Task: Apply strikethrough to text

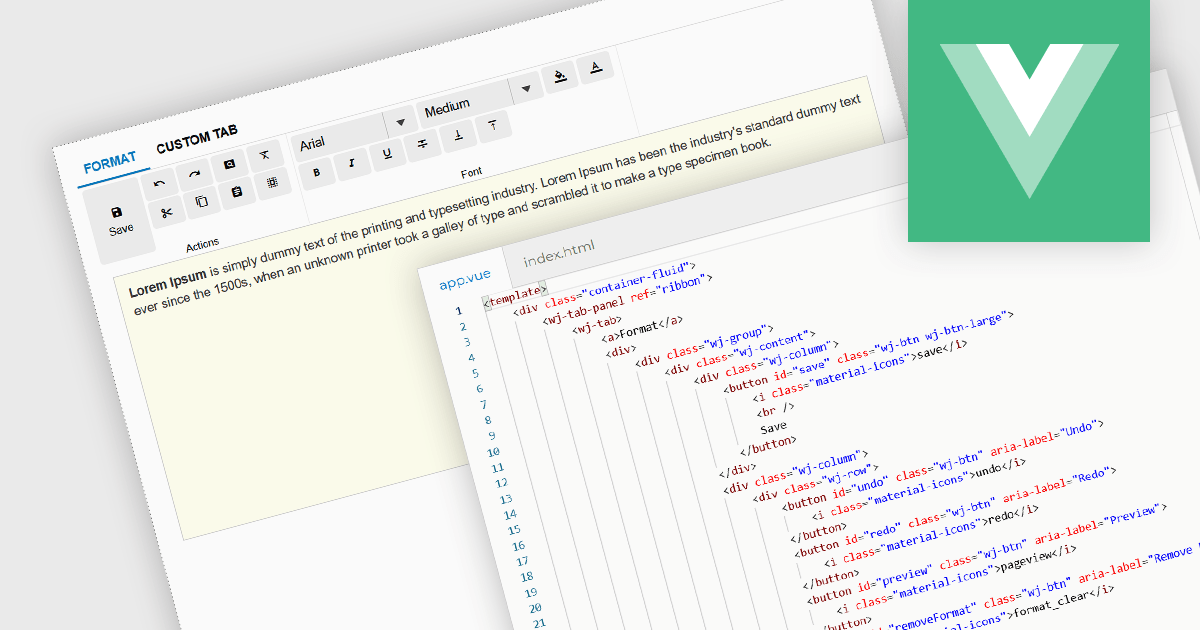Action: (x=423, y=144)
